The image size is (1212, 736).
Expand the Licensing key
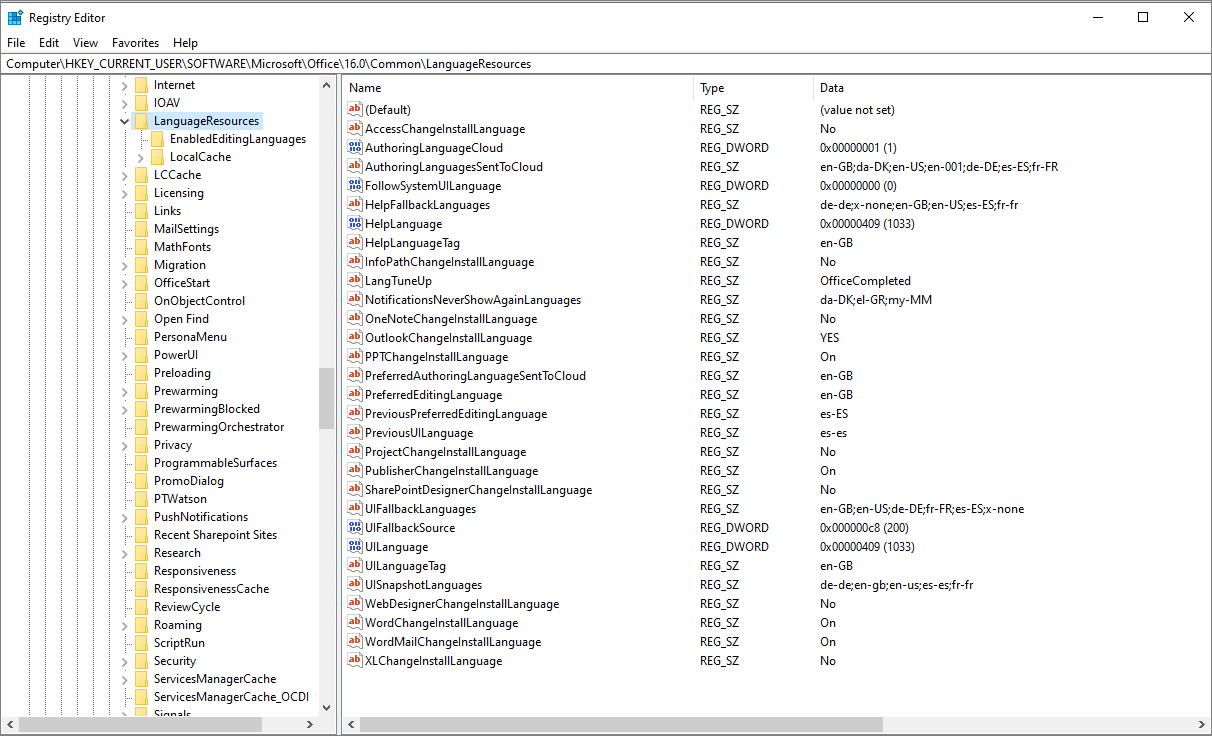click(x=125, y=193)
